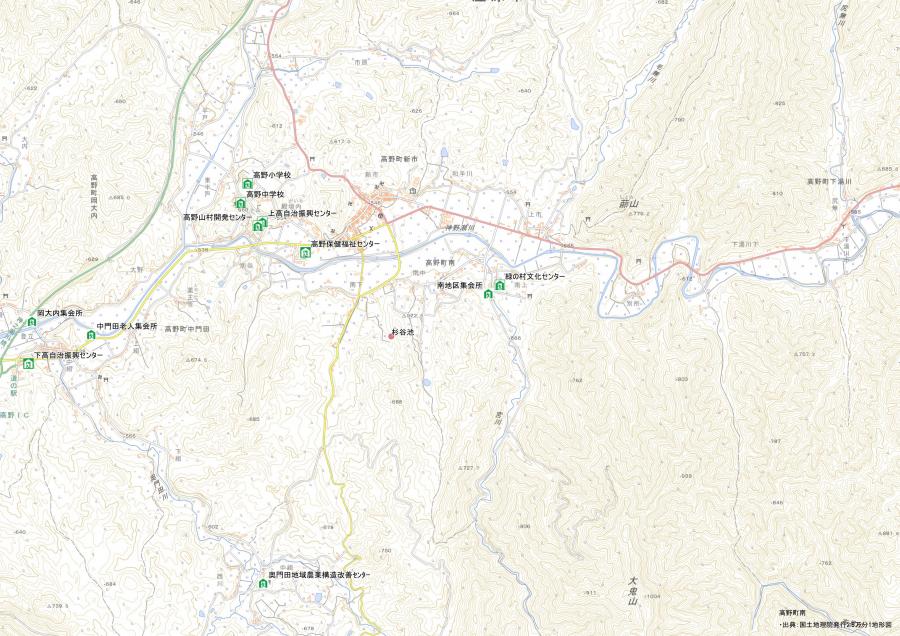900x636 pixels.
Task: Click the red 杉谷池 pond marker
Action: (391, 337)
